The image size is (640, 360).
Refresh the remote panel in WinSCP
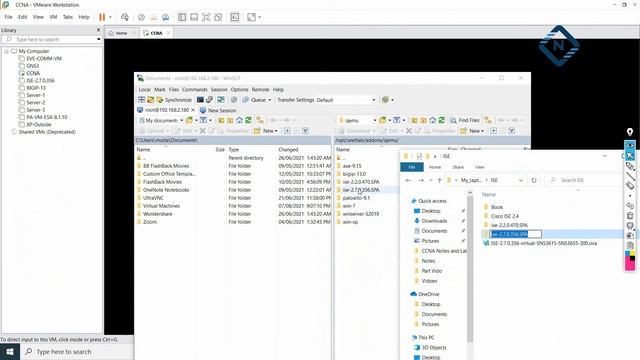[442, 120]
